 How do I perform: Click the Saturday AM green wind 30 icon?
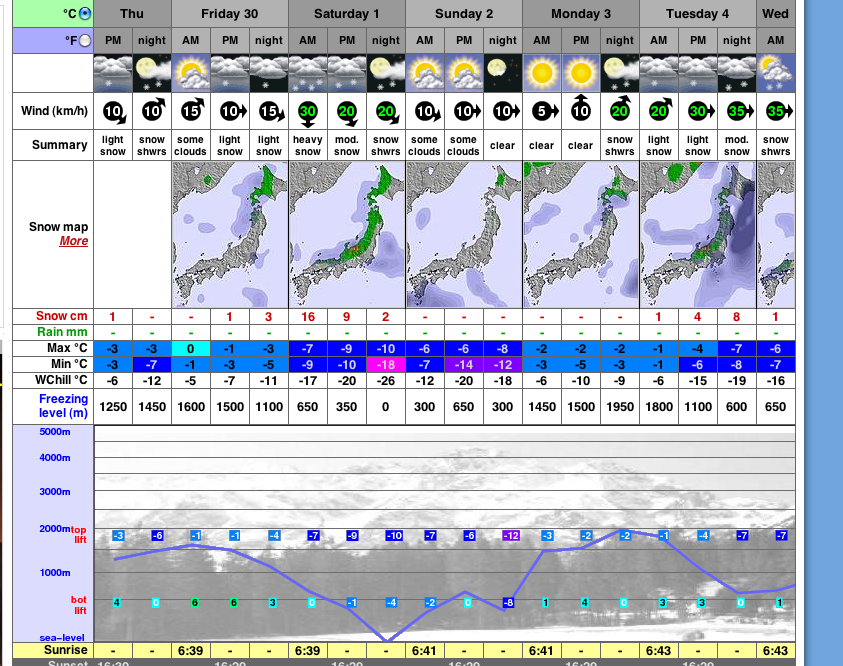(308, 113)
